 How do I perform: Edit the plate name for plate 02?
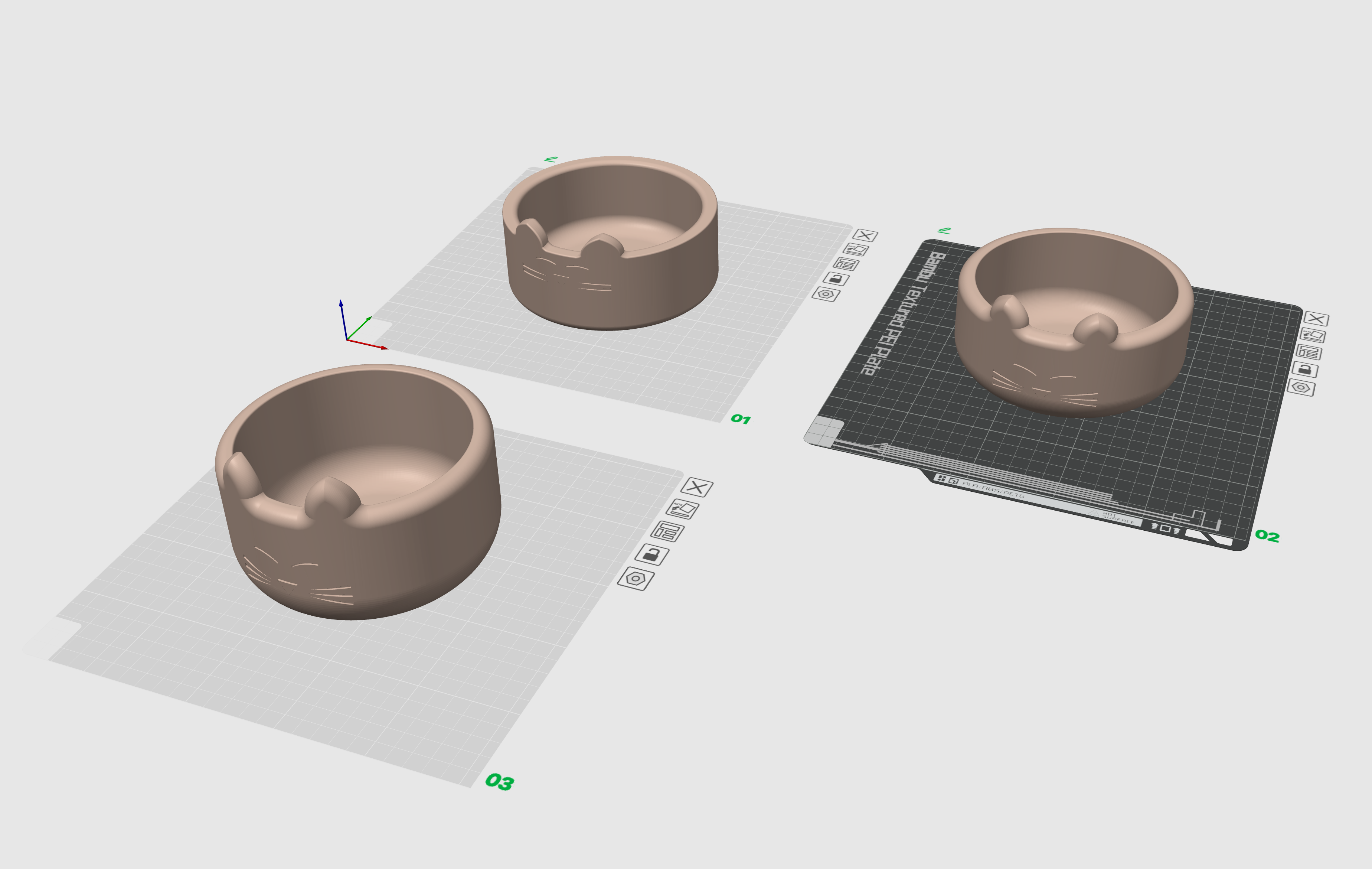coord(1310,352)
